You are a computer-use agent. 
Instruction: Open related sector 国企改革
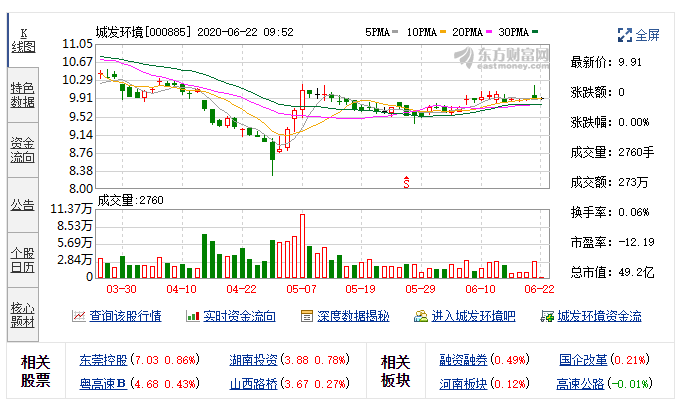click(583, 360)
